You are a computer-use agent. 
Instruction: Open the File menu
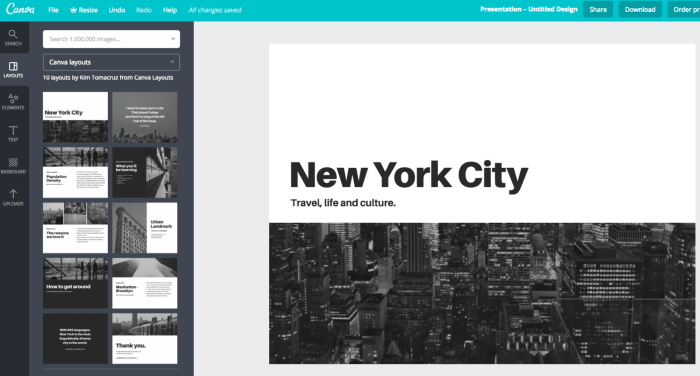click(53, 10)
